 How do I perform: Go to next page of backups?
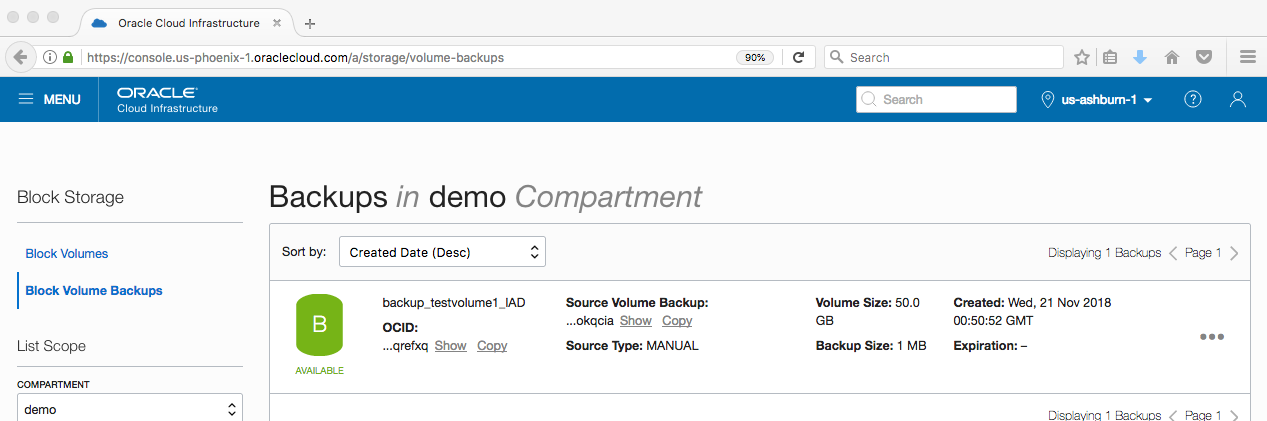pos(1235,253)
